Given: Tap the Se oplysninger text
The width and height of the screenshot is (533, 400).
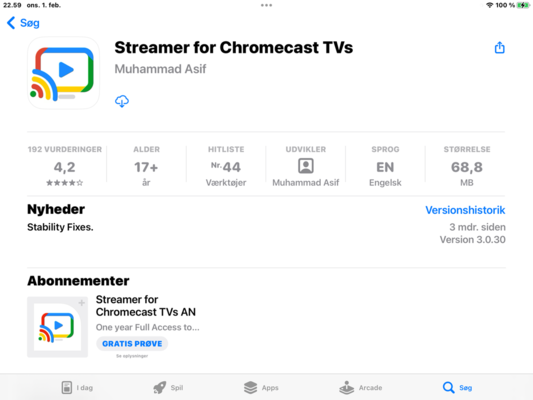Looking at the screenshot, I should pos(132,356).
